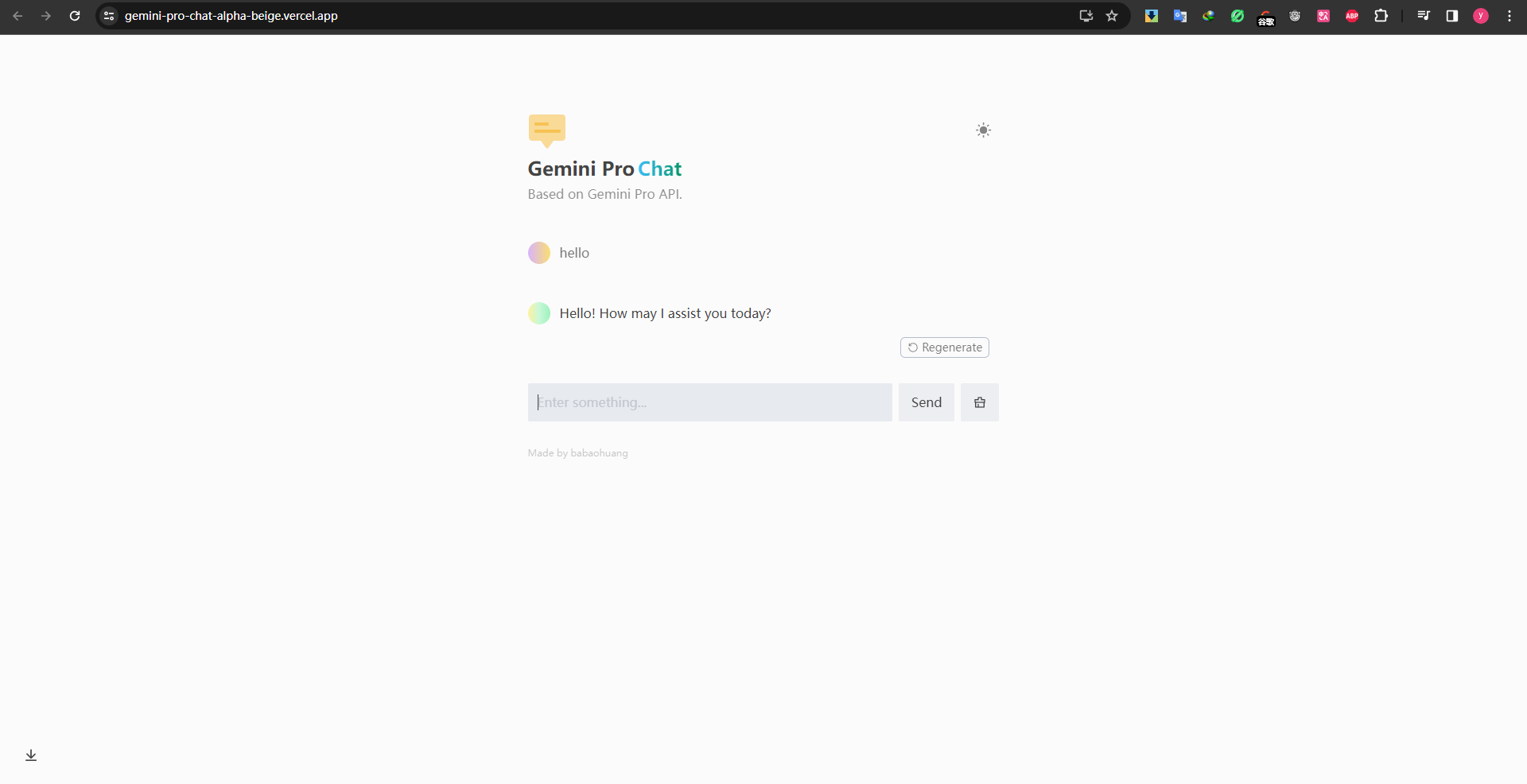Viewport: 1527px width, 784px height.
Task: Open the extension with the 谷歌 badge
Action: coord(1266,17)
